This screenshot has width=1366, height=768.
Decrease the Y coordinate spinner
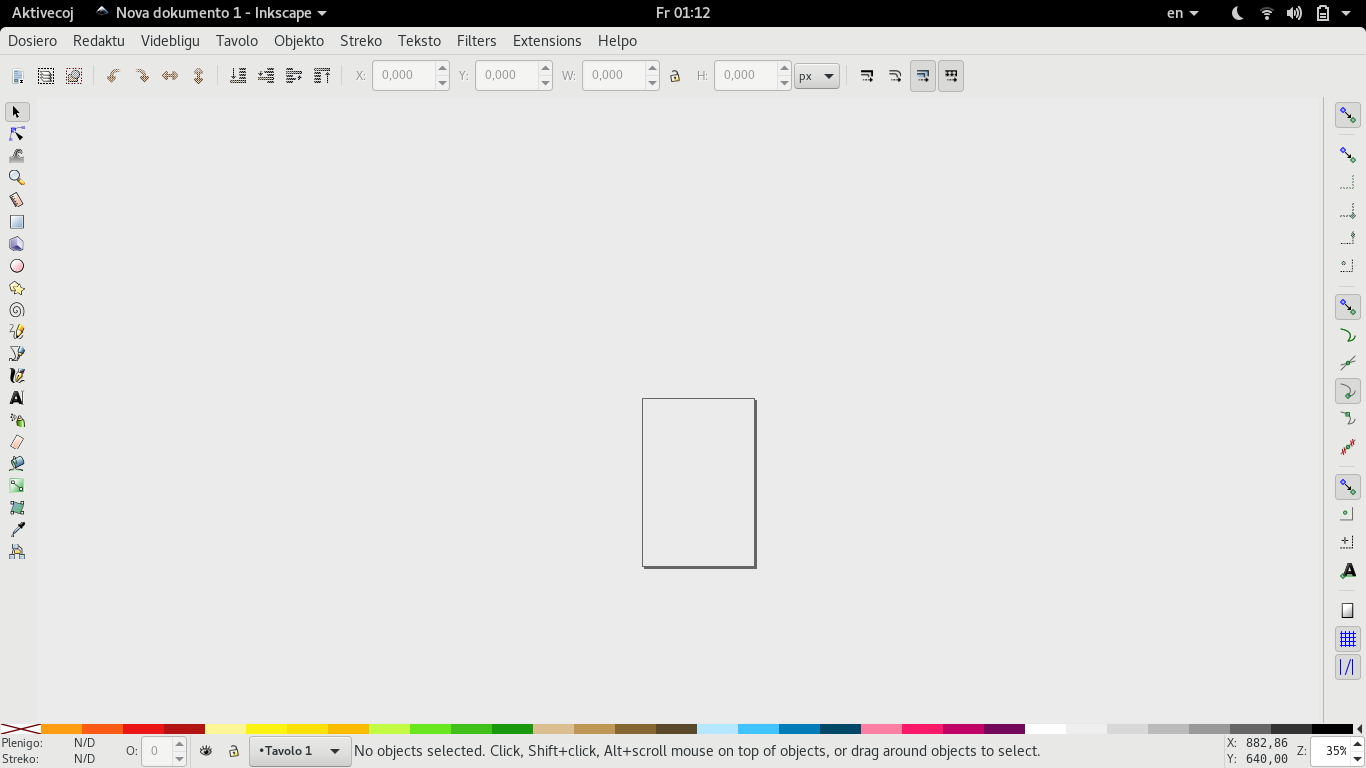tap(545, 83)
